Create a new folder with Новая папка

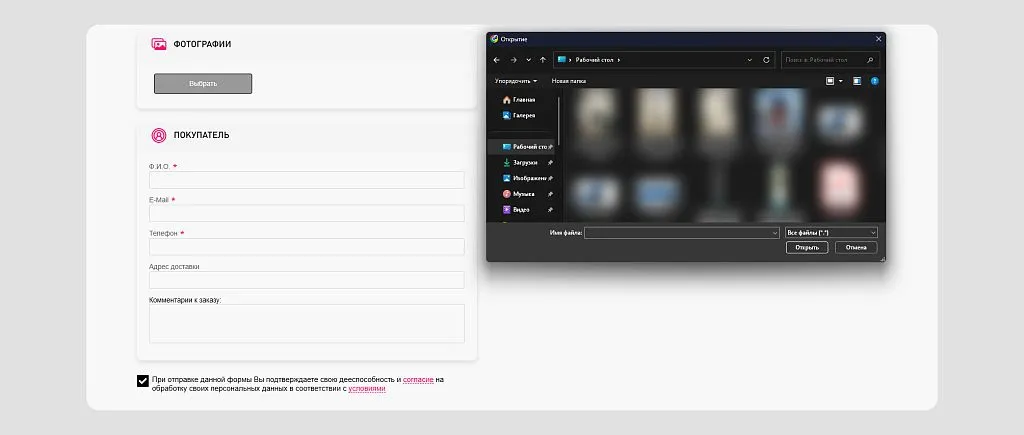[569, 81]
